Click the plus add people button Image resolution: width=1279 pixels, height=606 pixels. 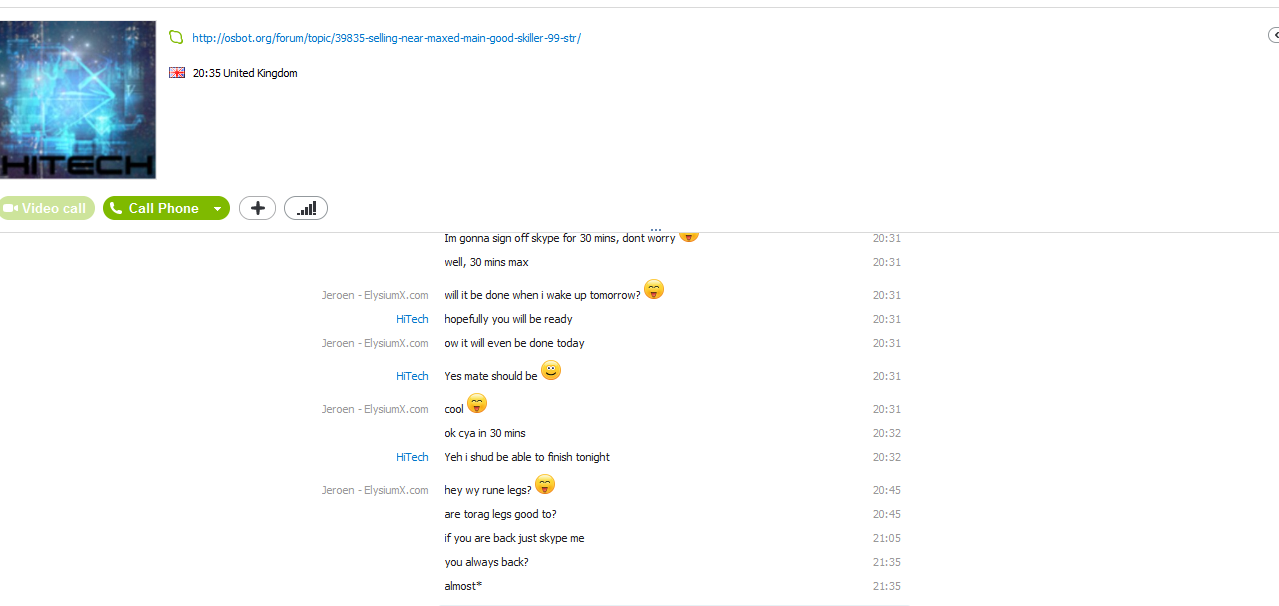(x=257, y=208)
